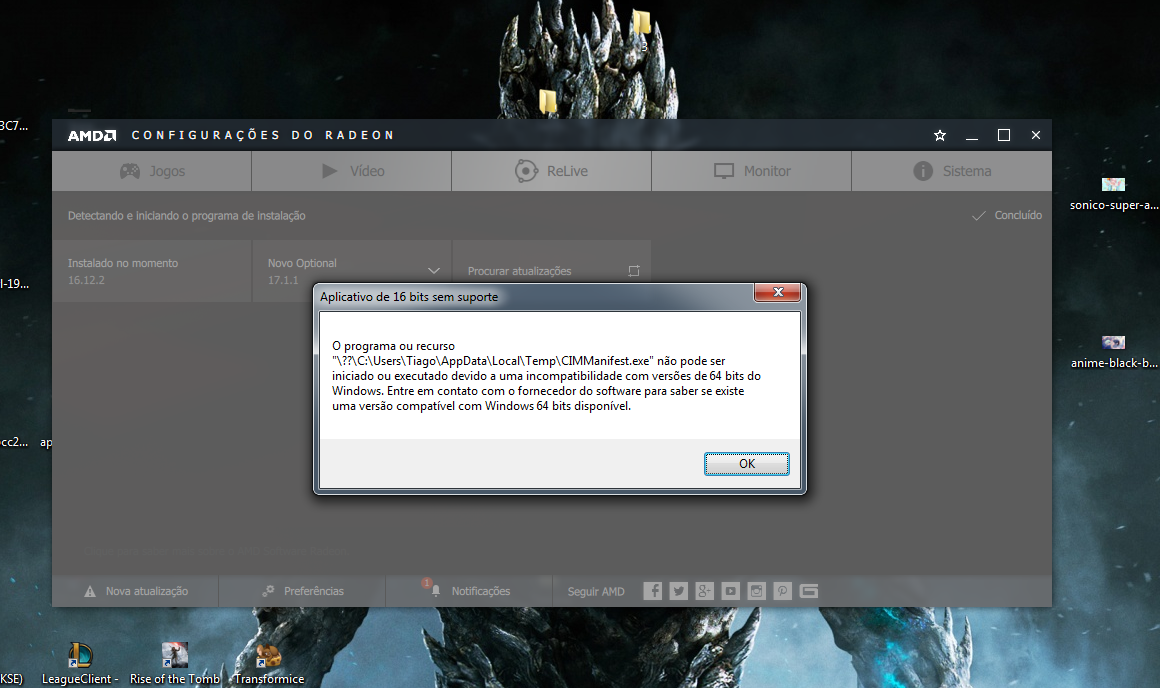Open AMD Google Plus icon
Viewport: 1160px width, 688px height.
(x=704, y=590)
